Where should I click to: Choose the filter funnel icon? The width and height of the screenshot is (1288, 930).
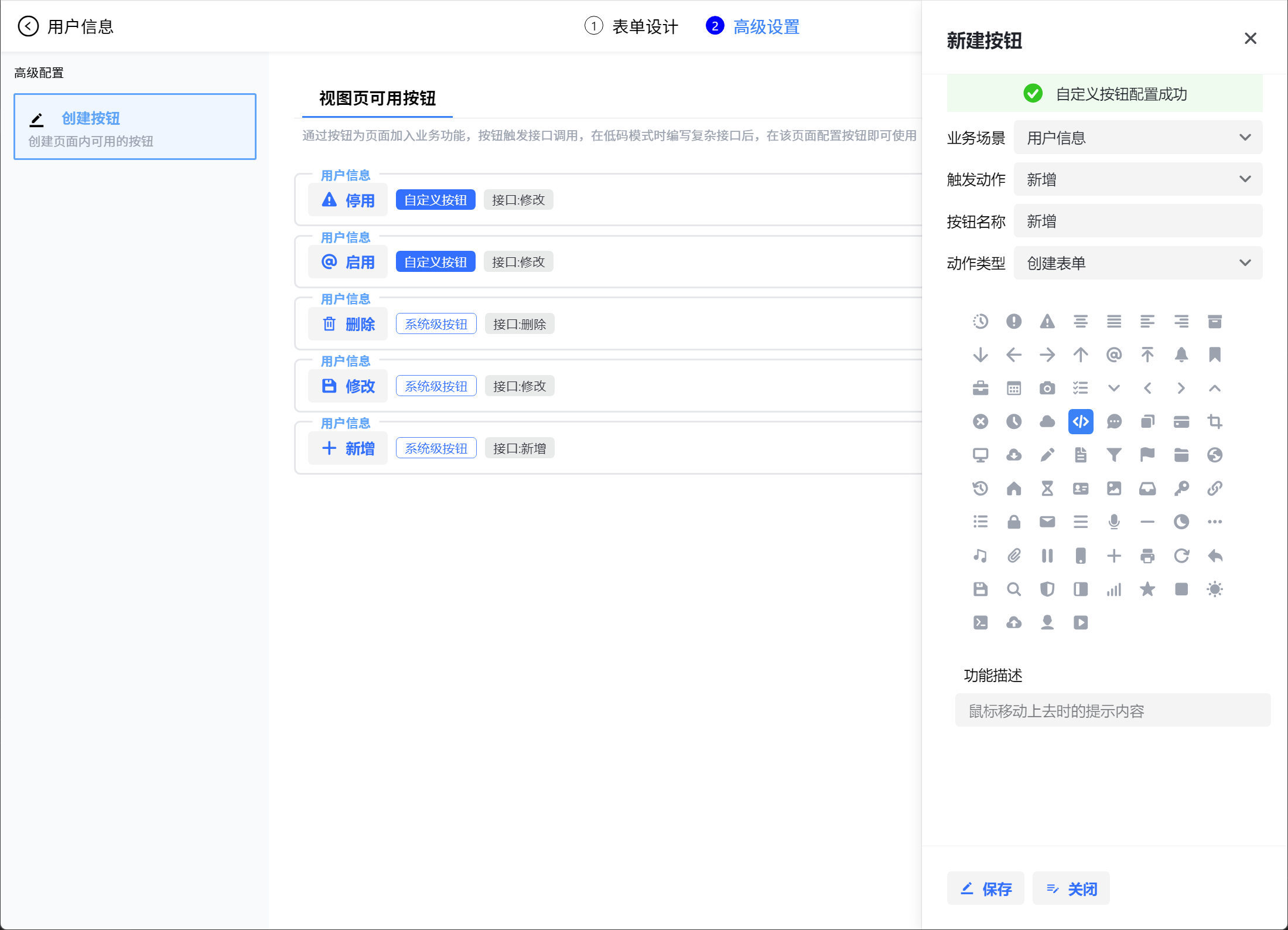pos(1114,455)
